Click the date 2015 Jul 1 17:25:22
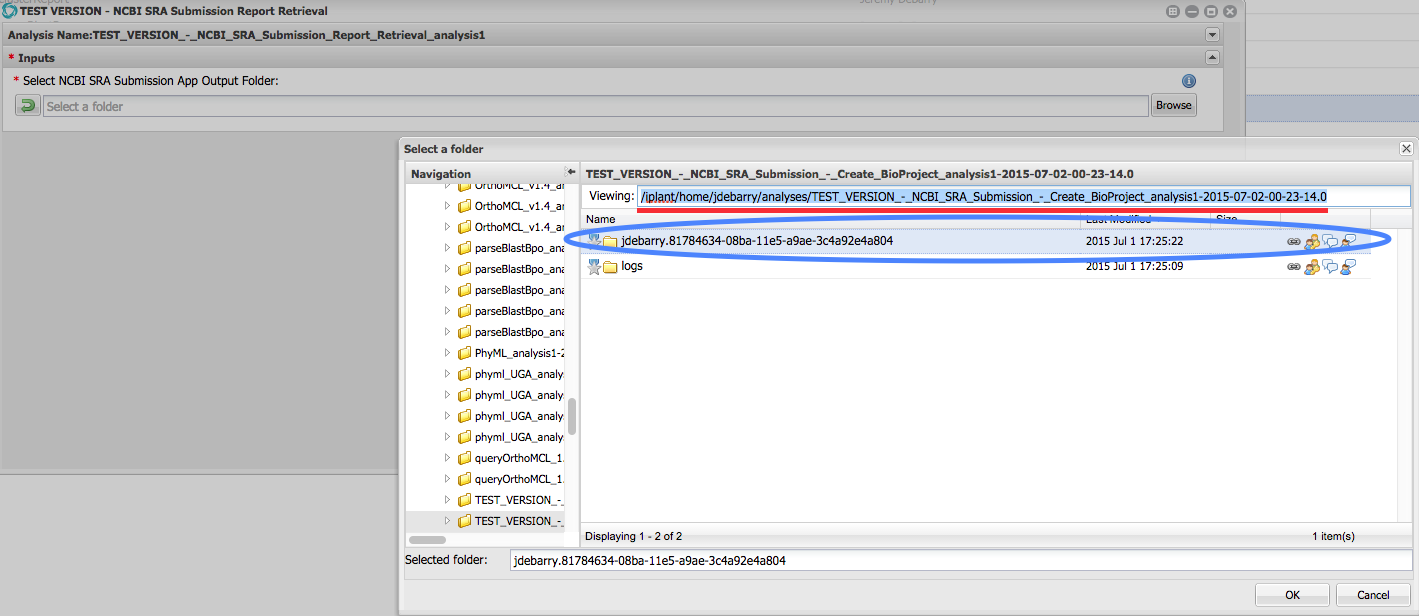 point(1135,241)
